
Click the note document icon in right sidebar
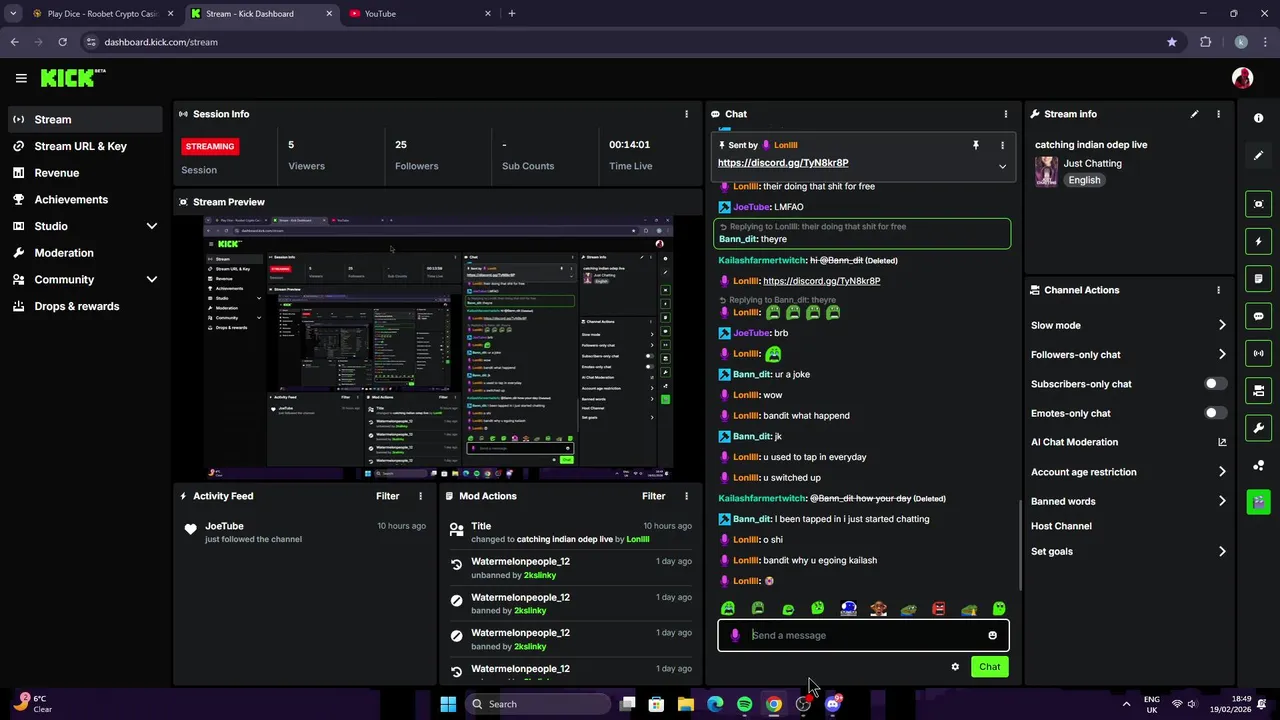pyautogui.click(x=1258, y=278)
